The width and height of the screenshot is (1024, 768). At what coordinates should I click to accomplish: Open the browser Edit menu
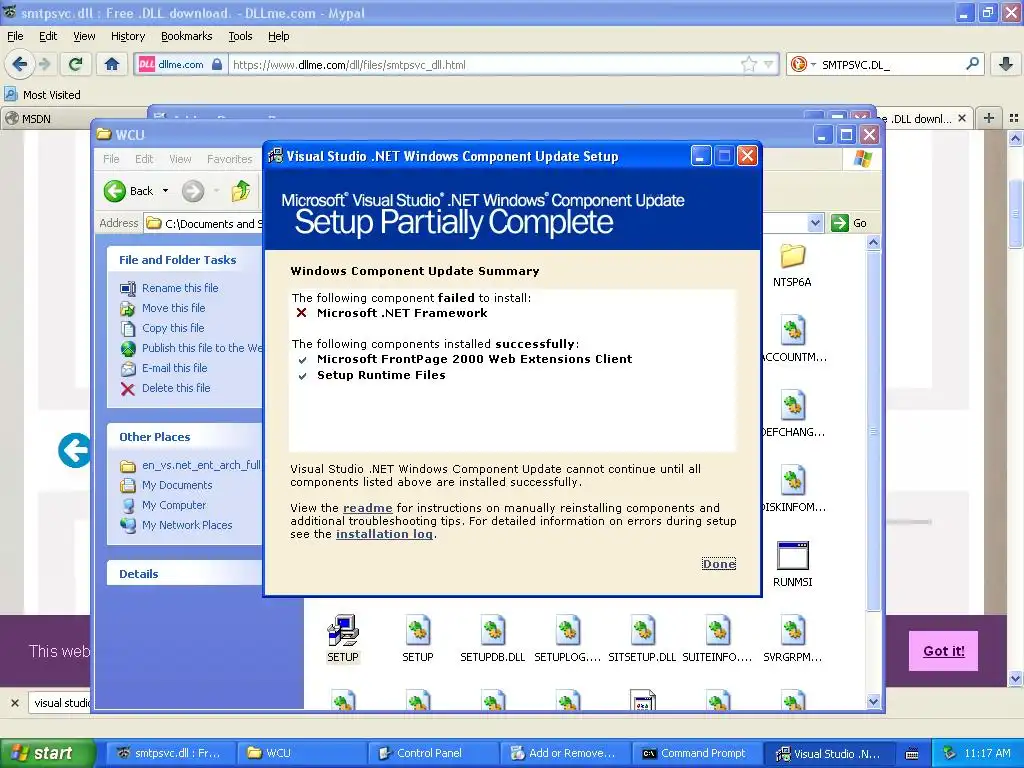coord(48,36)
